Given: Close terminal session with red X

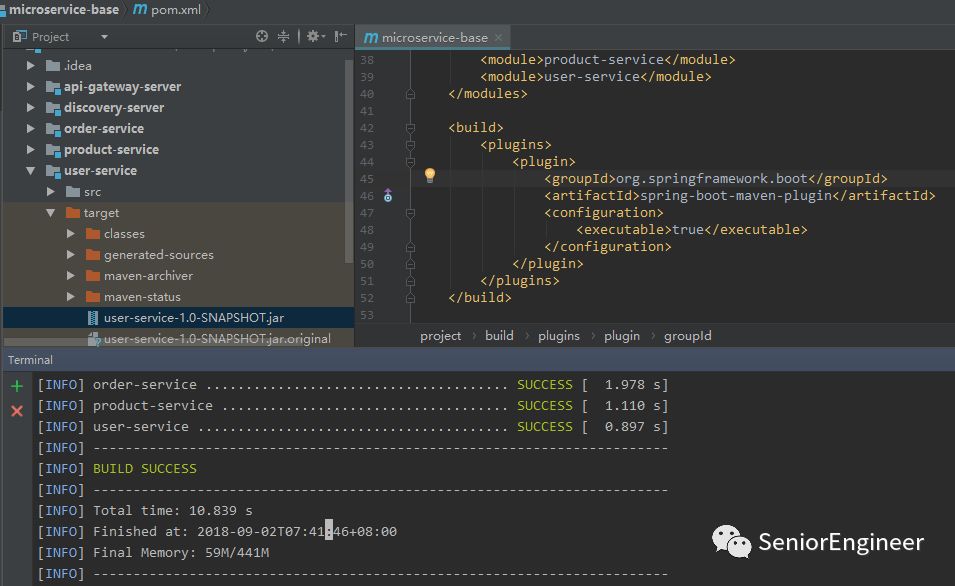Looking at the screenshot, I should 16,410.
